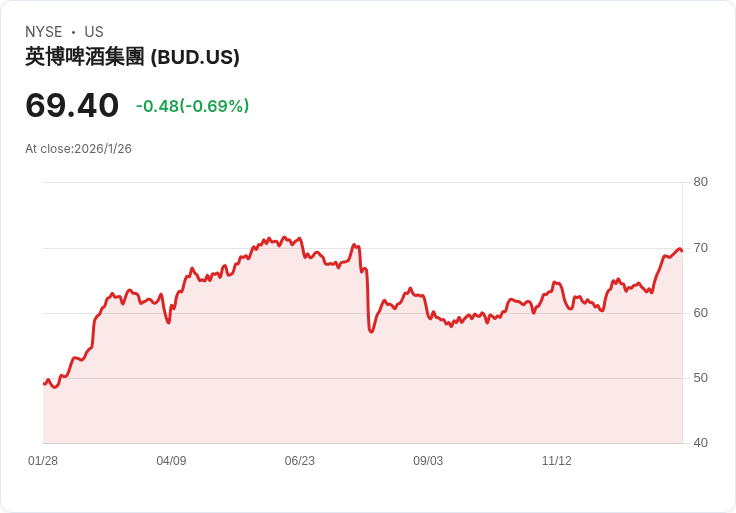Click the 70 y-axis label
The width and height of the screenshot is (736, 513).
(x=701, y=247)
